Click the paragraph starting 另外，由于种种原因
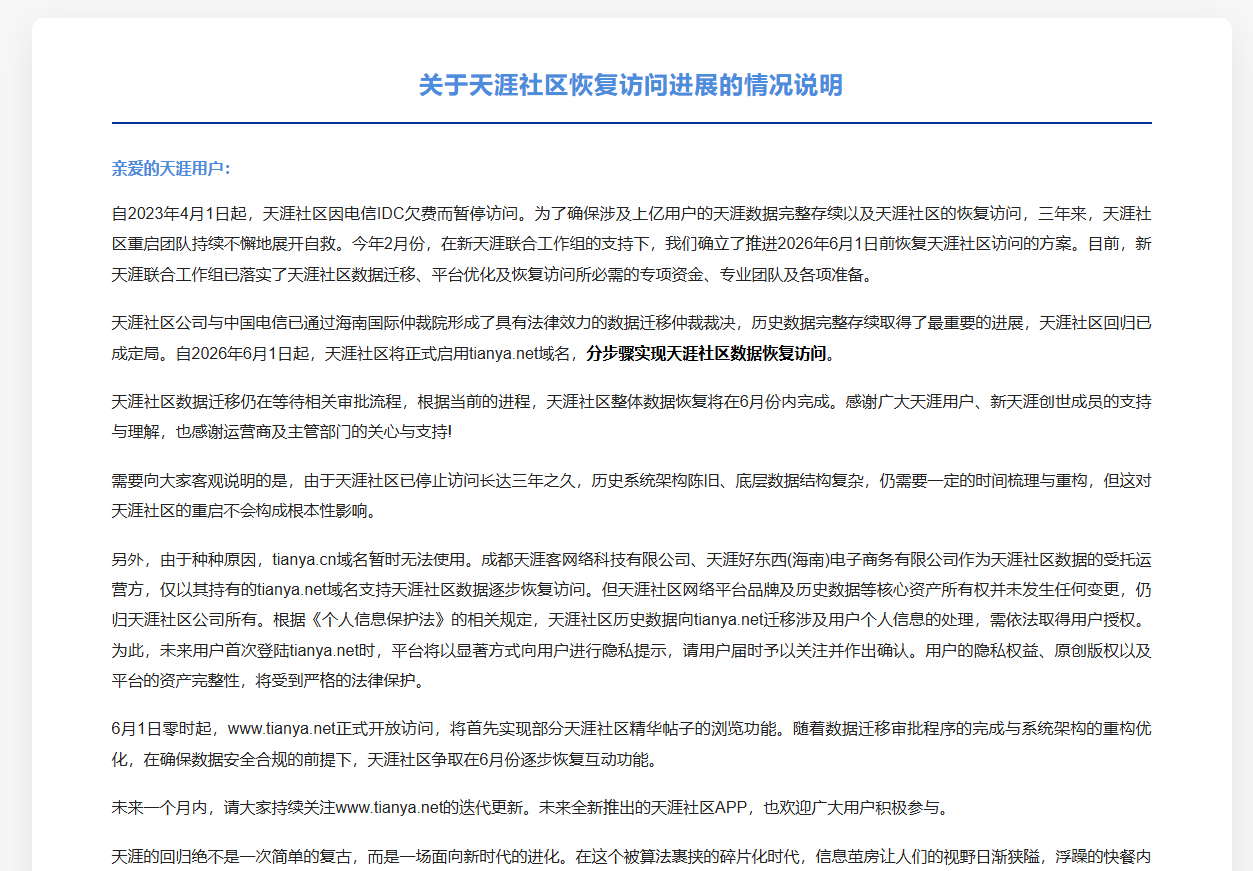This screenshot has height=871, width=1253. click(631, 620)
